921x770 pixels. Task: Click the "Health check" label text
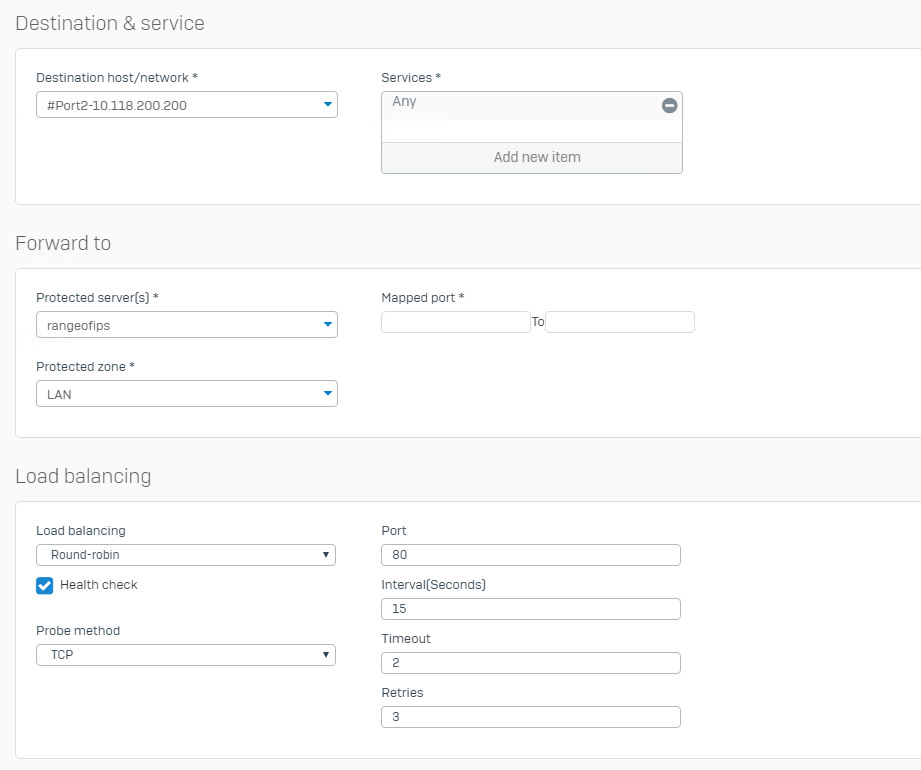(98, 585)
